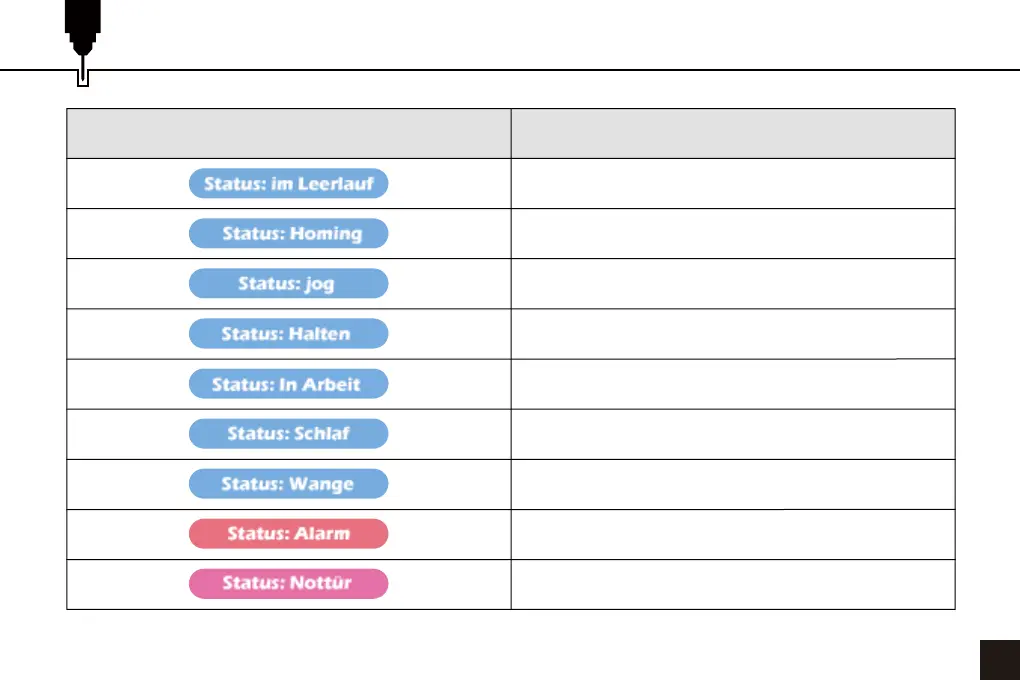Click the 'Status: im Leerlauf' badge

tap(288, 184)
